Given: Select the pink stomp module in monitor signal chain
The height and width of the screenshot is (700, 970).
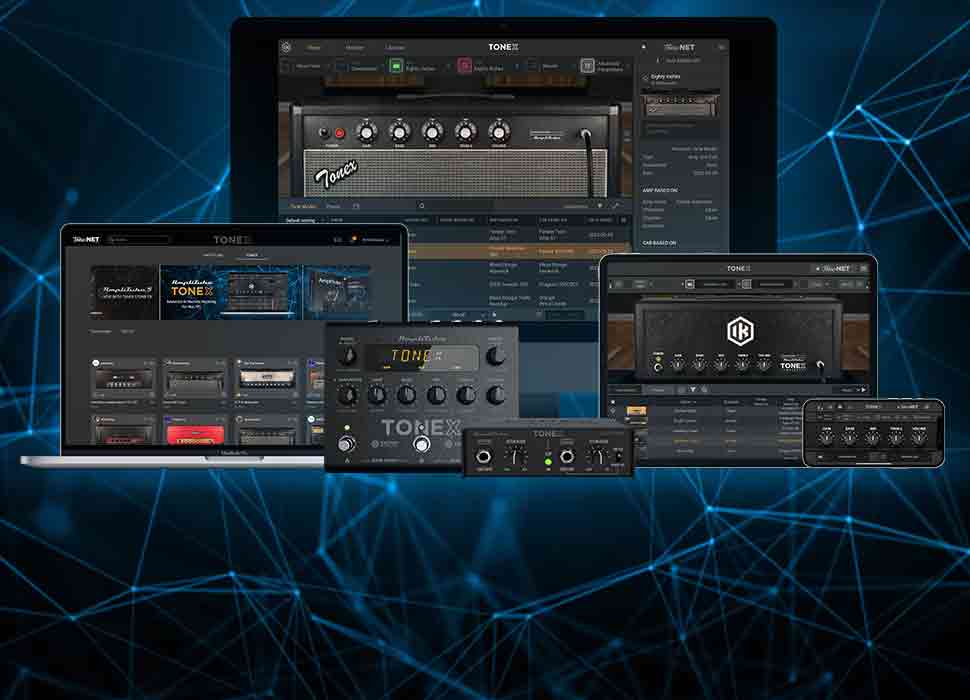Looking at the screenshot, I should click(465, 66).
